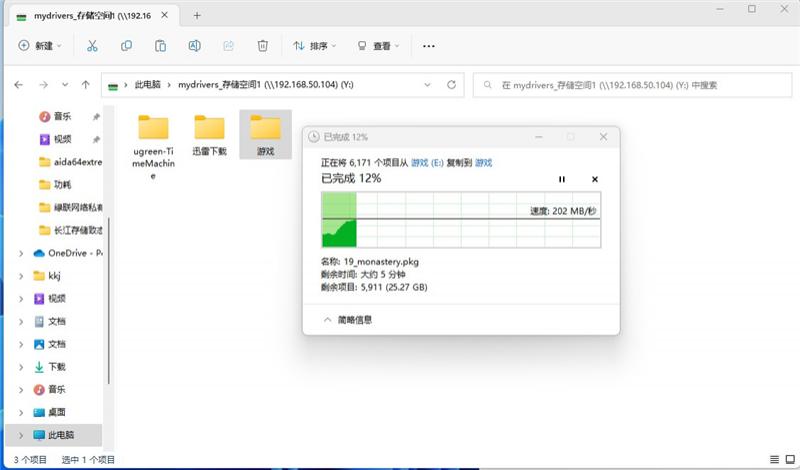The image size is (800, 470).
Task: Click 此电脑 in the address breadcrumb
Action: click(x=147, y=85)
